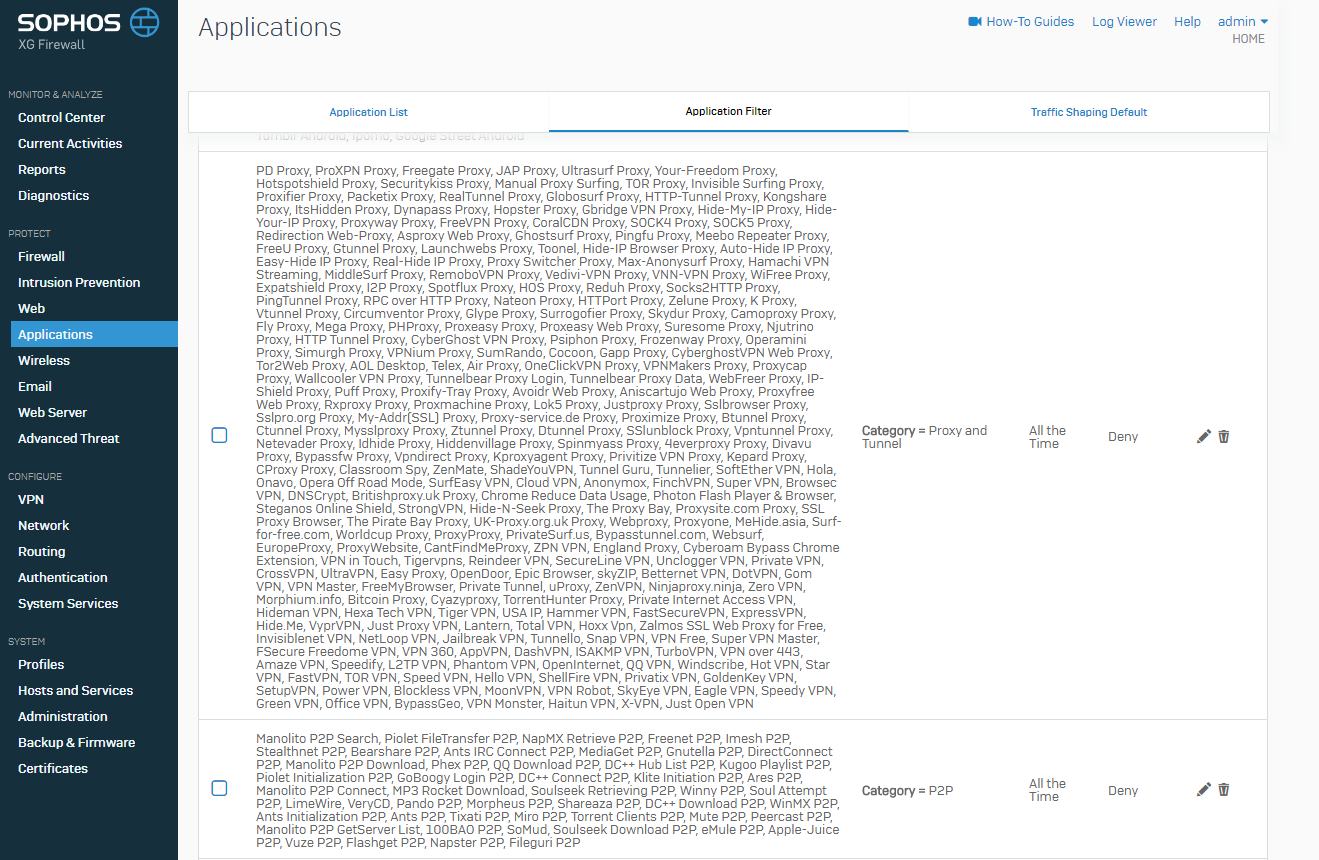Screen dimensions: 1319x860
Task: Click the Sophos XG Firewall logo
Action: (x=88, y=30)
